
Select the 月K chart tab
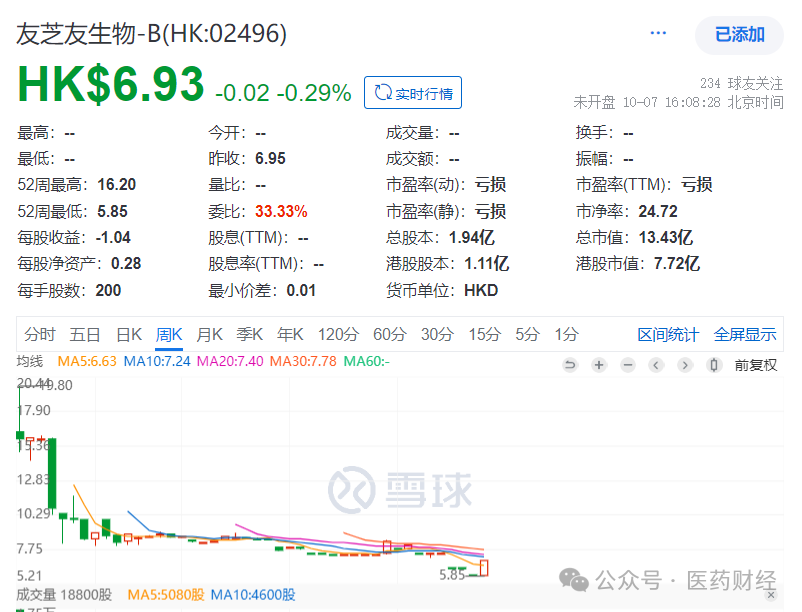209,334
